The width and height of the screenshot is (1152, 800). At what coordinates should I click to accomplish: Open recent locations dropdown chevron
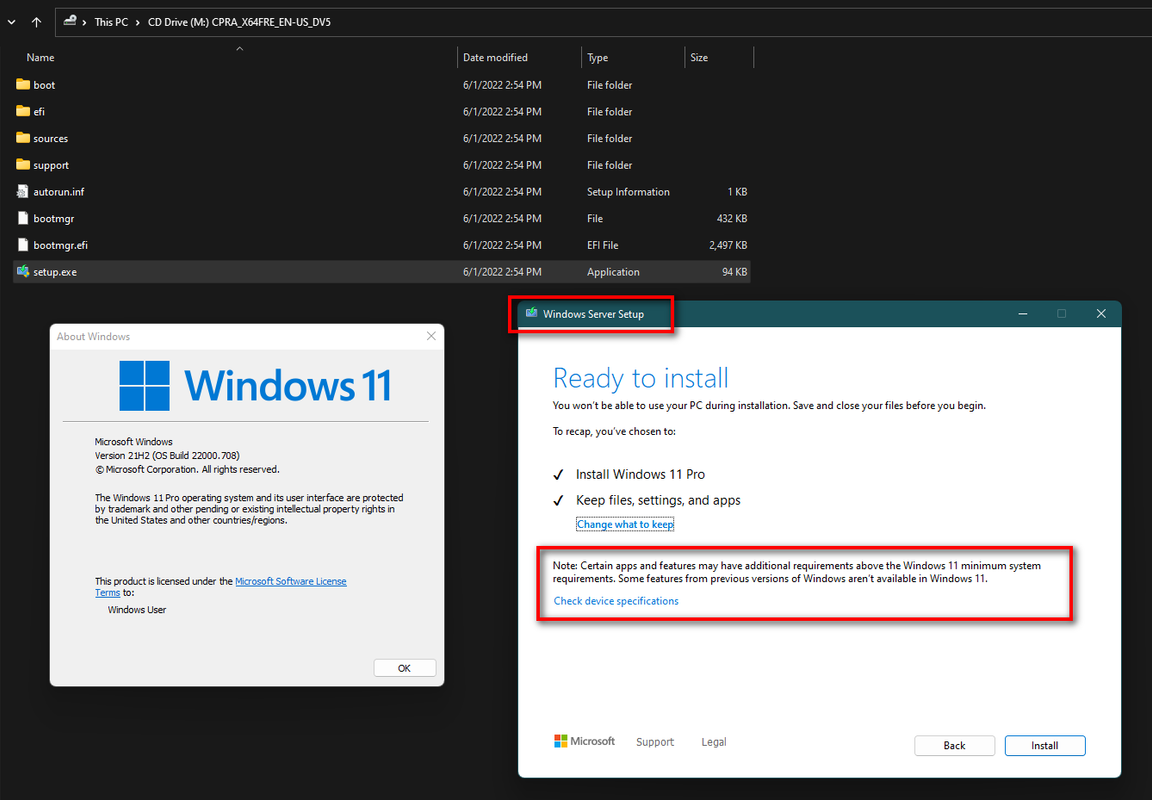tap(11, 22)
